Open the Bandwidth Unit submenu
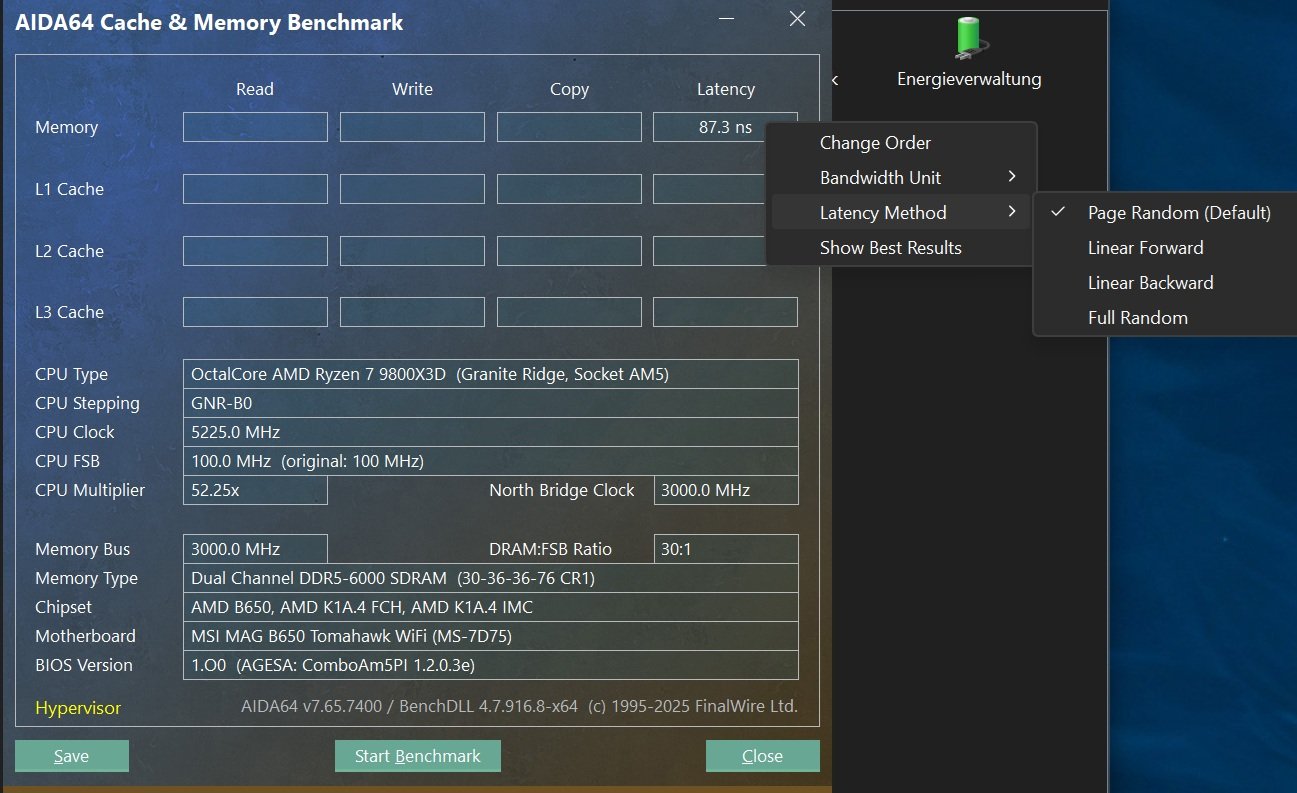 [900, 178]
